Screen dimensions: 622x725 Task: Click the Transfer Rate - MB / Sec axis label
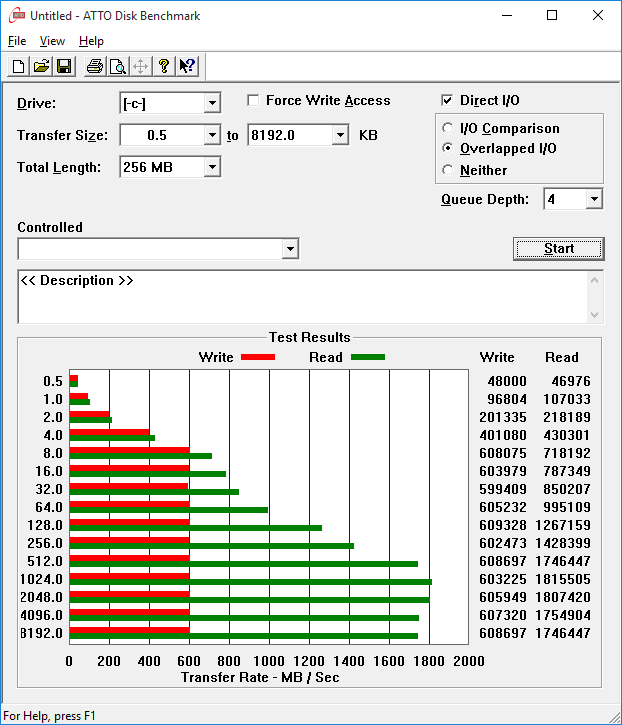click(260, 677)
